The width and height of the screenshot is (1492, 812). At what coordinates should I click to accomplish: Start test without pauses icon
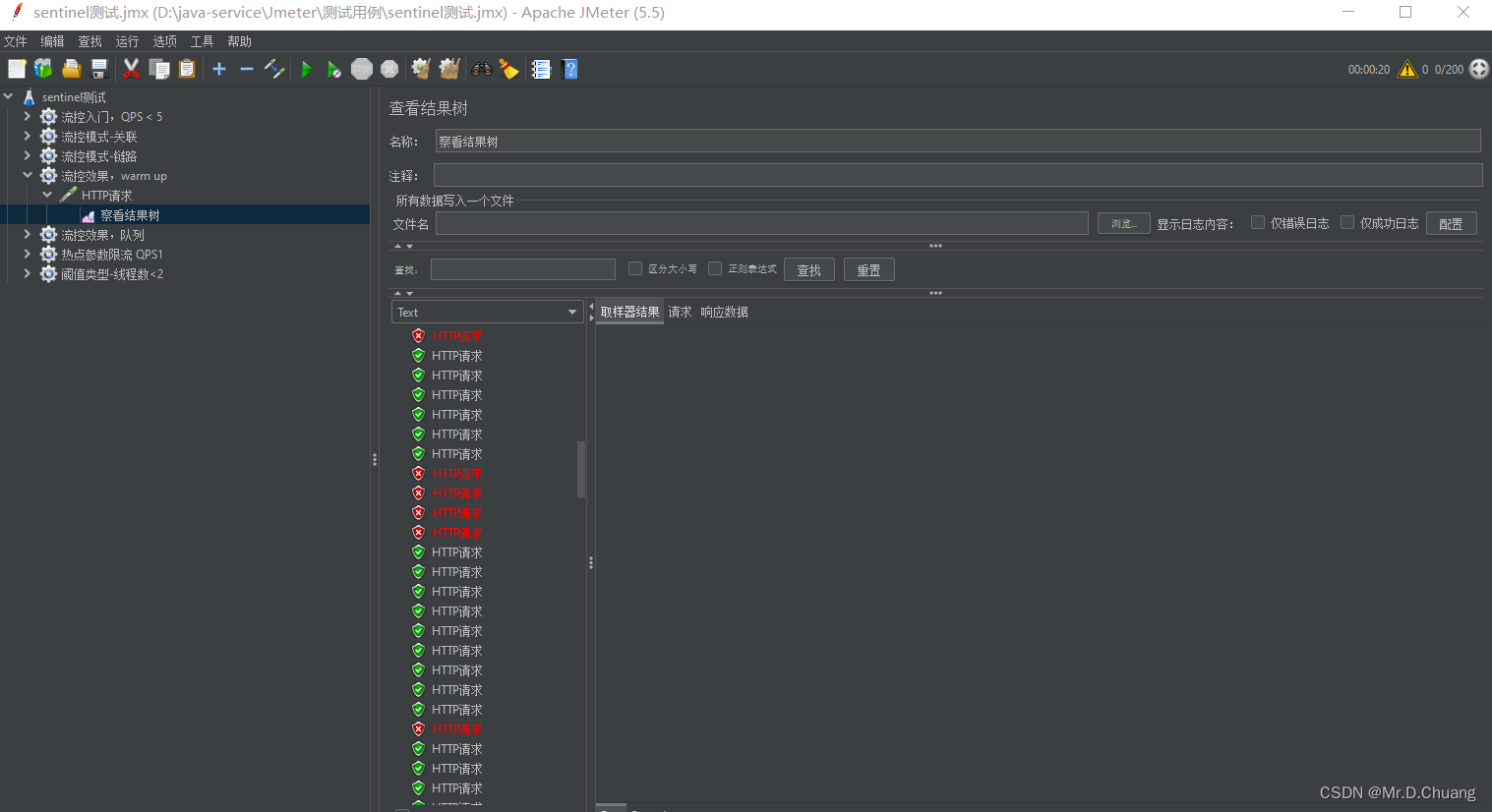[334, 69]
